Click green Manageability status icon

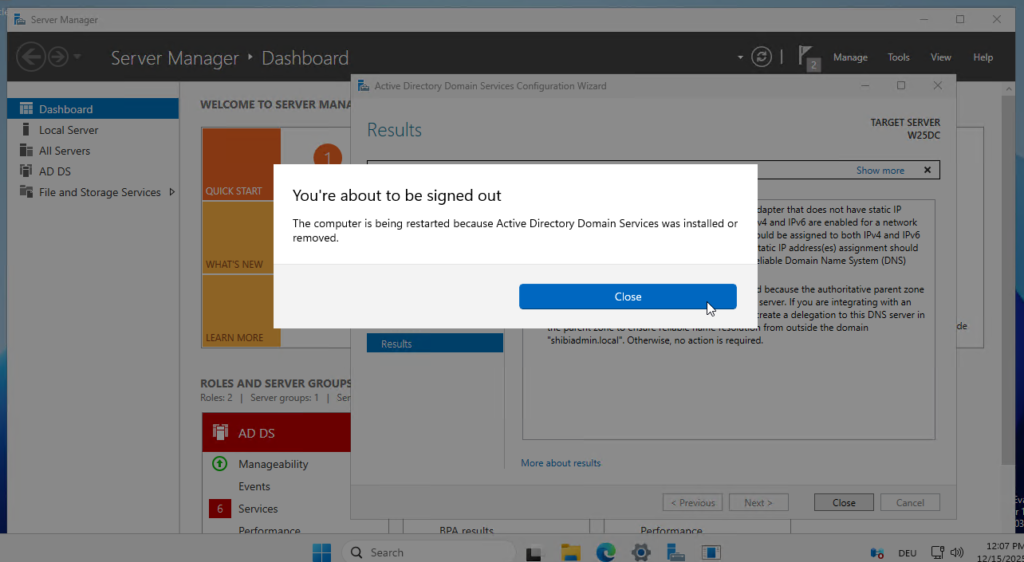click(220, 463)
